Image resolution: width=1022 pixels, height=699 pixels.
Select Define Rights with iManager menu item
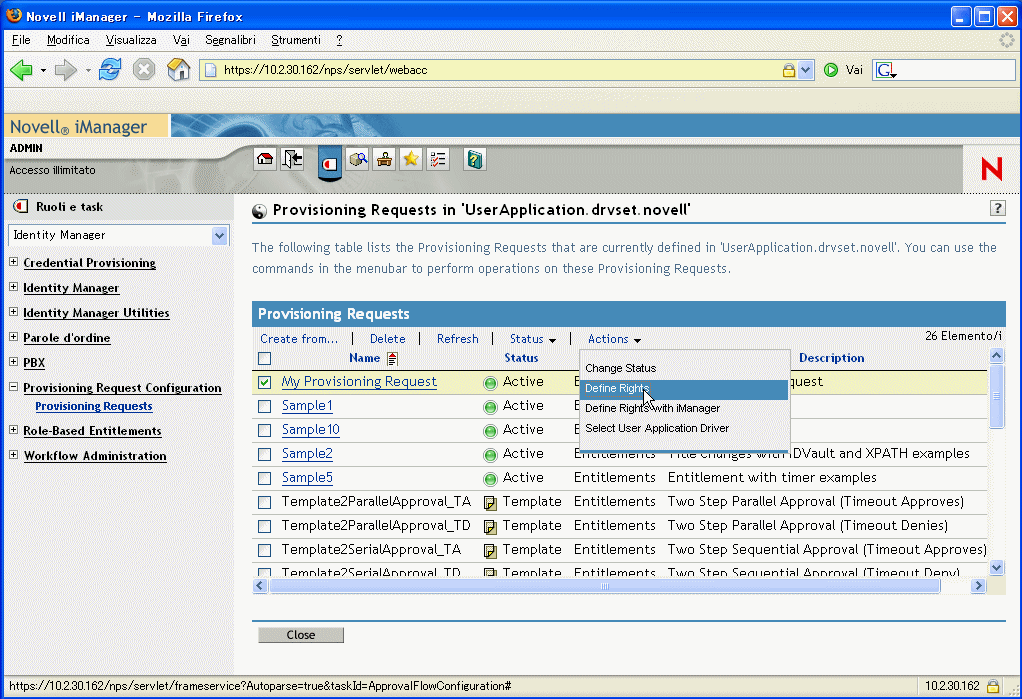click(652, 408)
